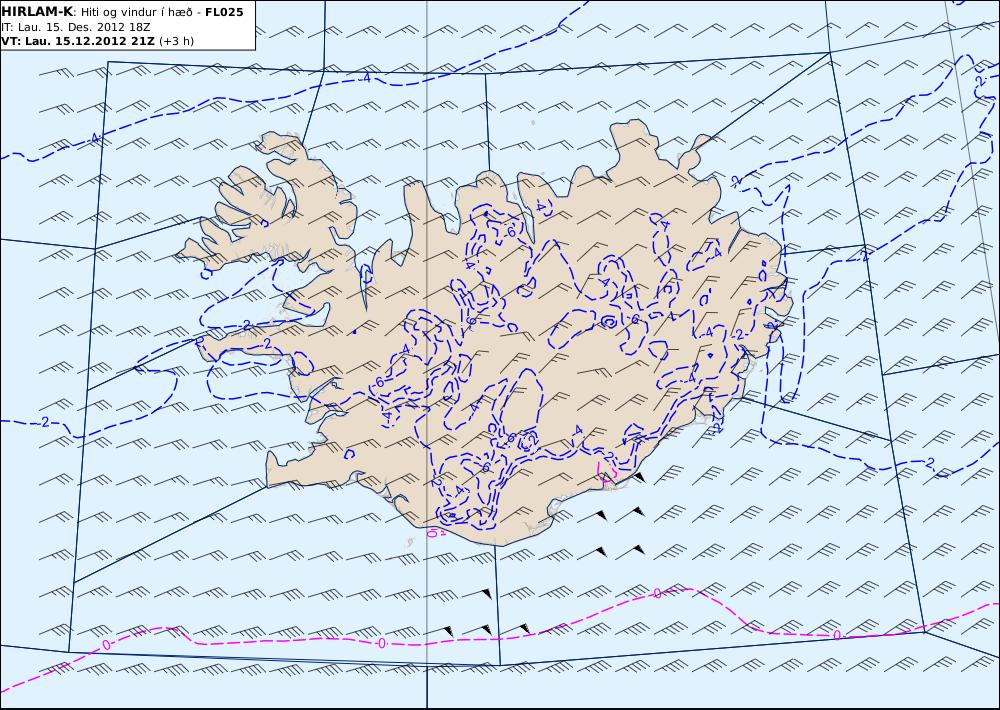This screenshot has width=1000, height=710.
Task: Select the "IT: Lau. 15. Des. 2012 18Z" line
Action: pos(76,27)
